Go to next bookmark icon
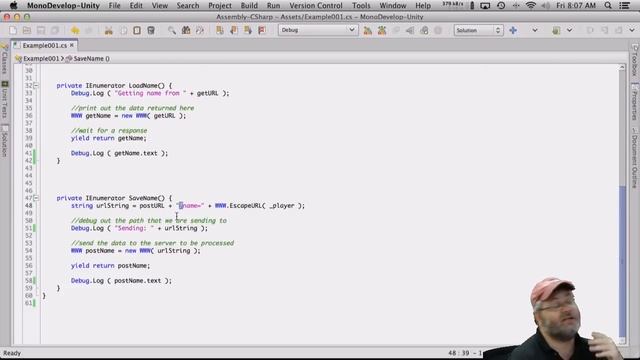 (x=248, y=30)
